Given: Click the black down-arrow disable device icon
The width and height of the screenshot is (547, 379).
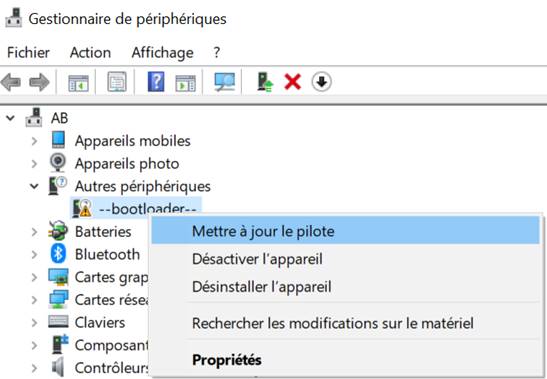Looking at the screenshot, I should pos(321,82).
